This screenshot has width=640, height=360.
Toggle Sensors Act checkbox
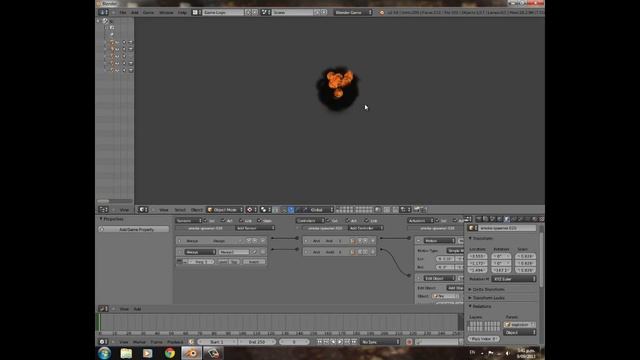(223, 220)
